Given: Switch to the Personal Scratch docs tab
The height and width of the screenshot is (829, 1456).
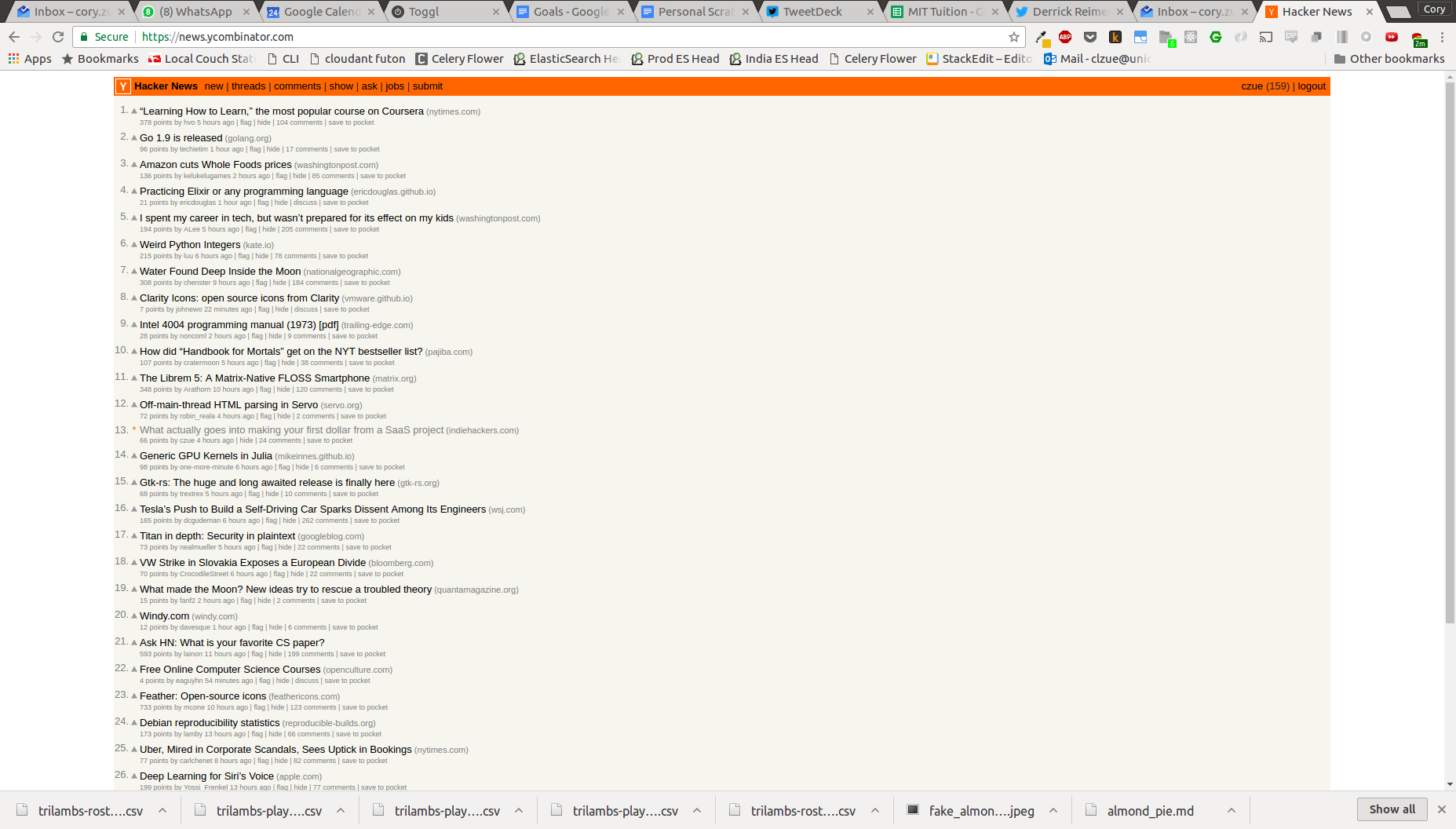Looking at the screenshot, I should click(695, 12).
